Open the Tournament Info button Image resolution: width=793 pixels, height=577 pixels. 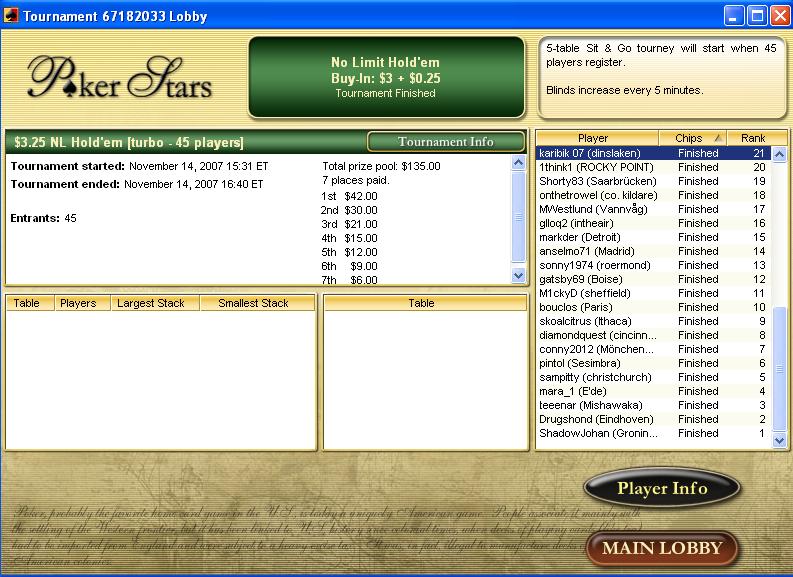446,142
